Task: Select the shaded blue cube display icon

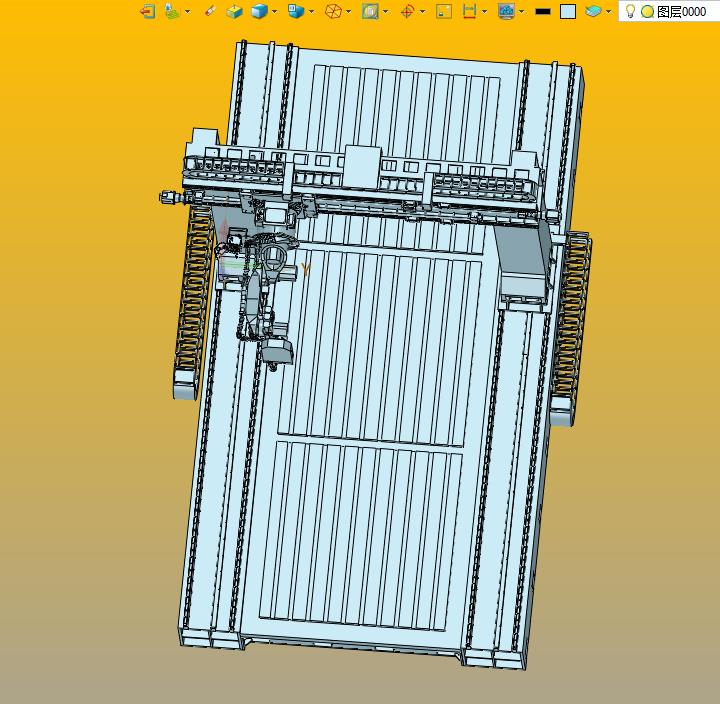Action: tap(259, 11)
